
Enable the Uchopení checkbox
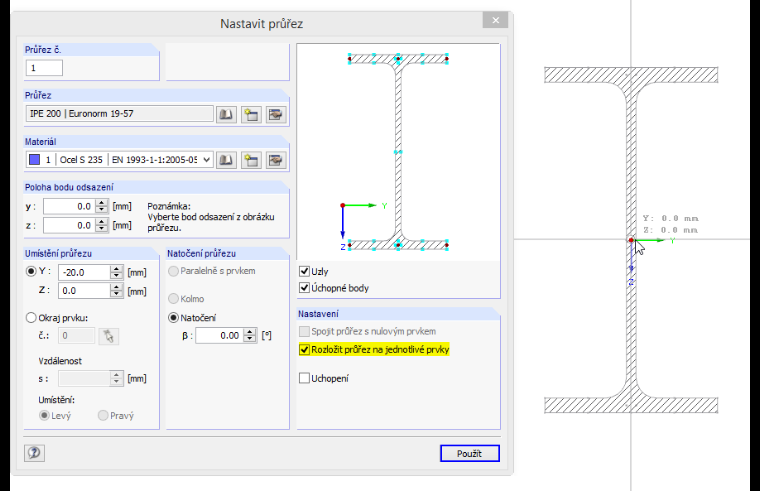(x=304, y=378)
